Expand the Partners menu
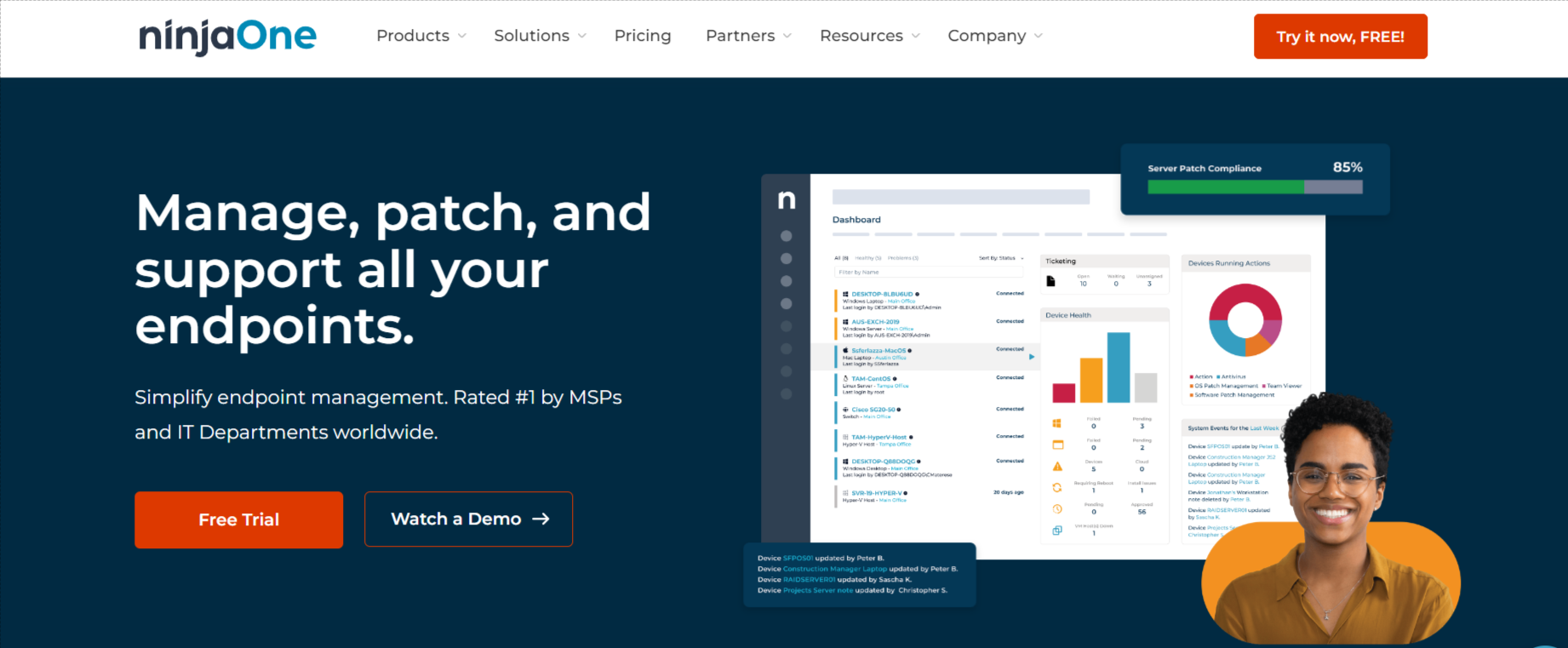 pos(749,36)
